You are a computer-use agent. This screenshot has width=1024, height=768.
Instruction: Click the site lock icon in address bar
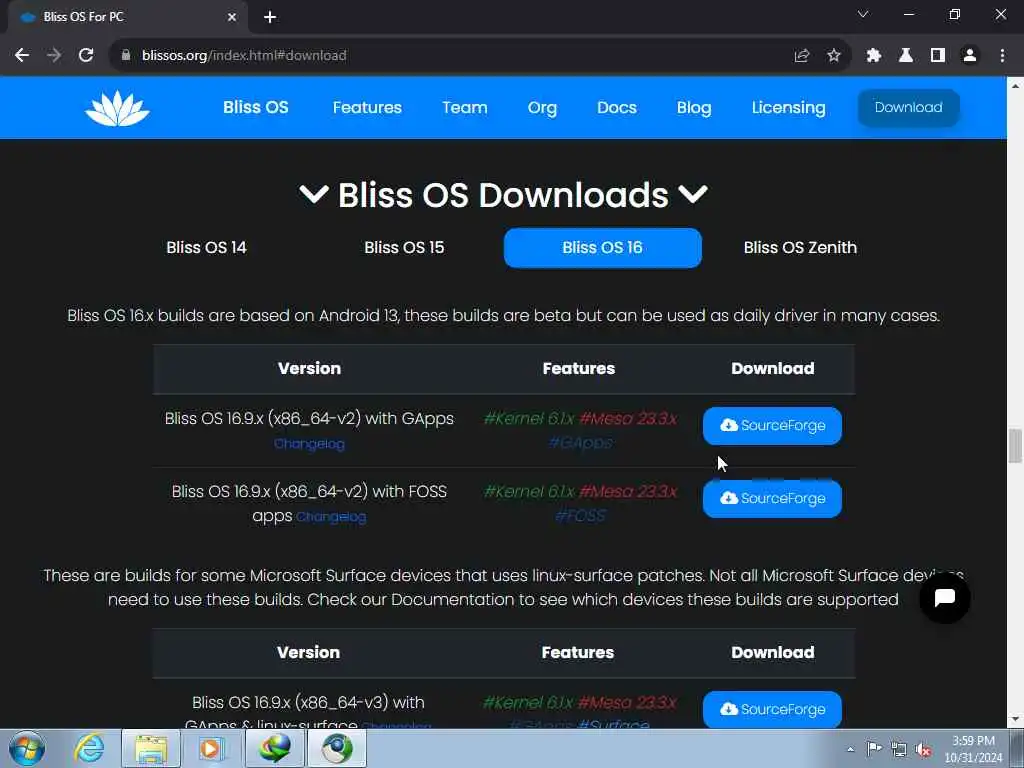pyautogui.click(x=125, y=56)
